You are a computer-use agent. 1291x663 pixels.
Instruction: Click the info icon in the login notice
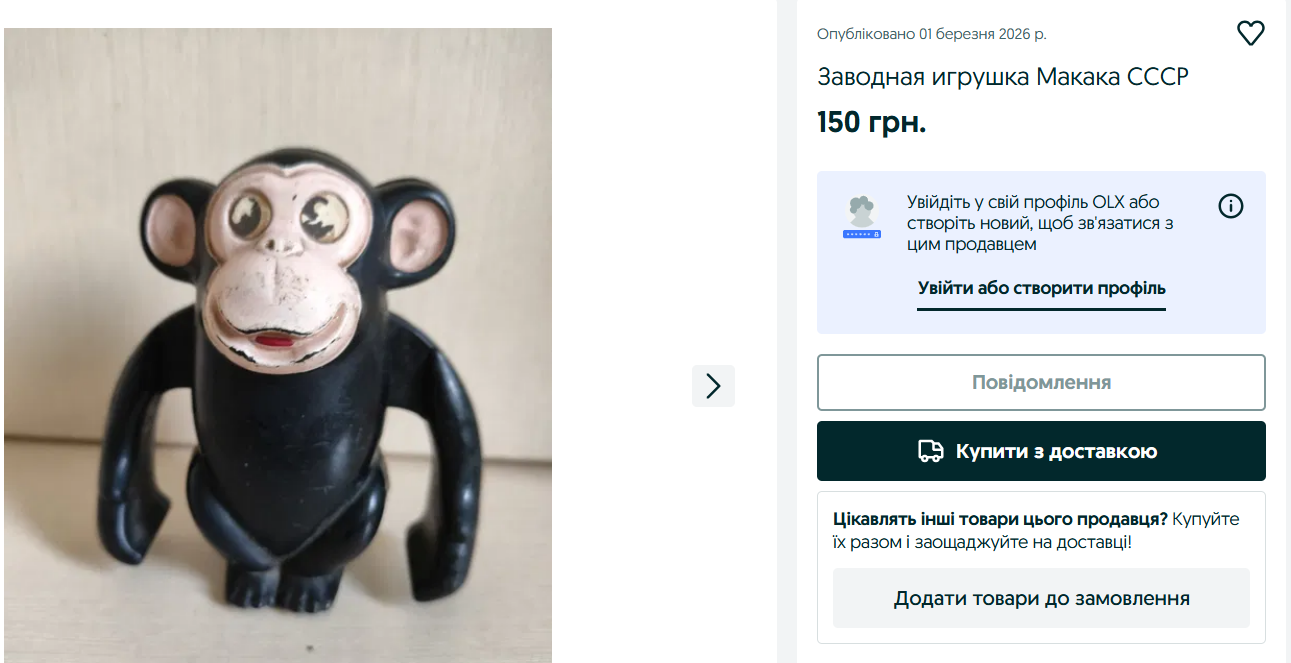tap(1231, 207)
